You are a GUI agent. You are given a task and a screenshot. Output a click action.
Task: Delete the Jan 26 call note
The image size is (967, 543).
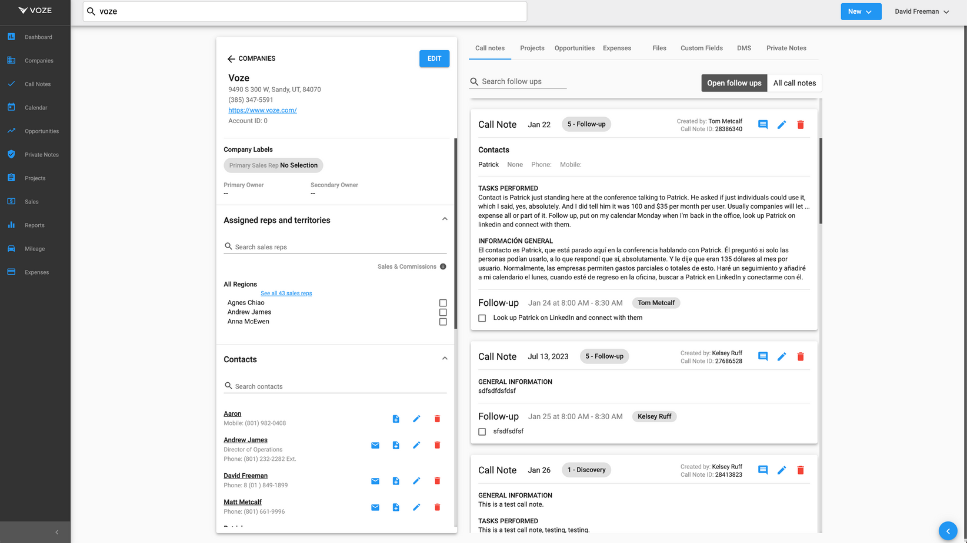point(800,470)
